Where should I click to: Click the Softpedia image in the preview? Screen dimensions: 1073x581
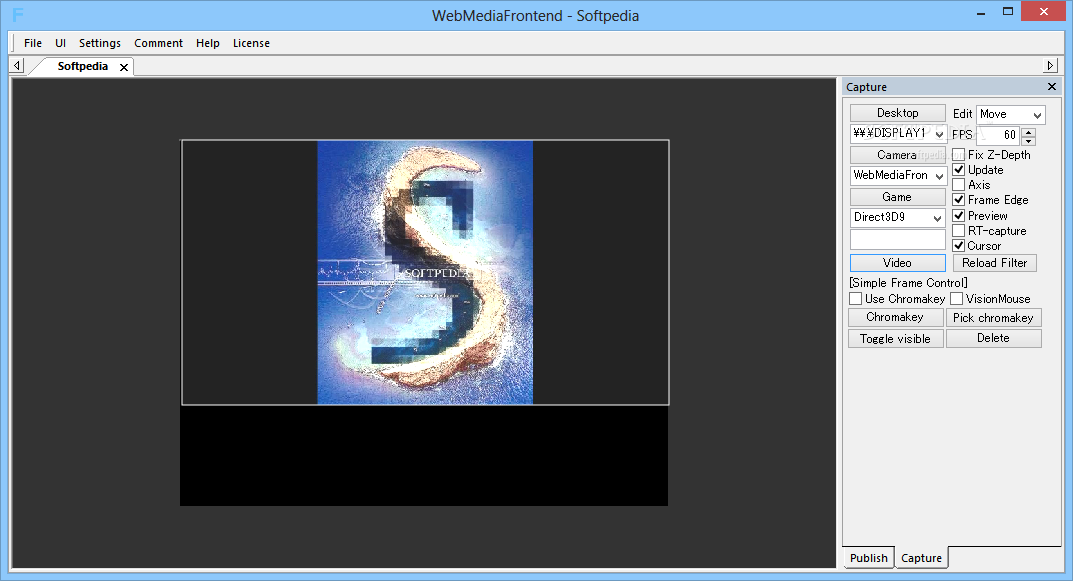click(x=425, y=272)
